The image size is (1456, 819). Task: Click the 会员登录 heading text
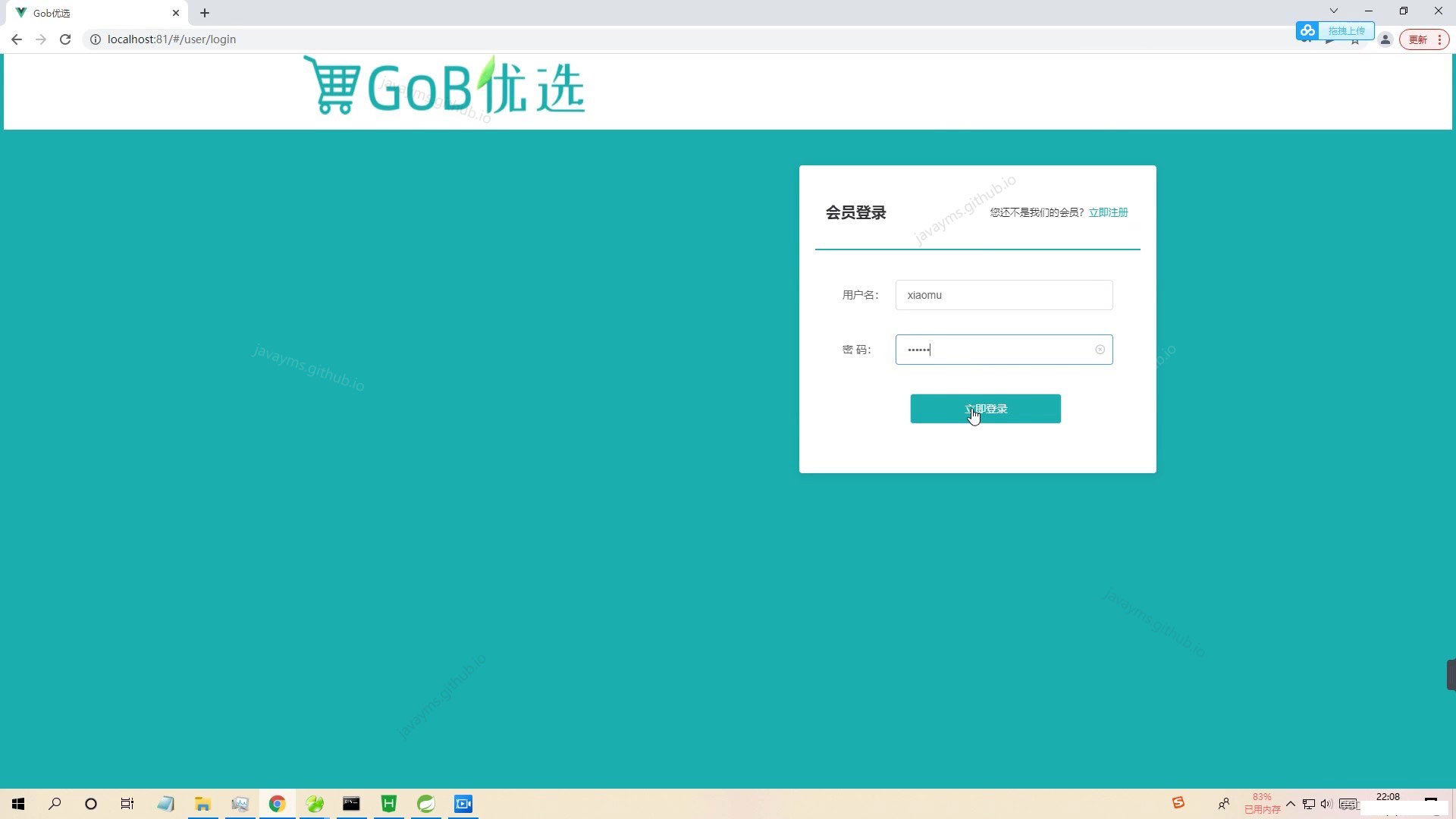point(855,212)
